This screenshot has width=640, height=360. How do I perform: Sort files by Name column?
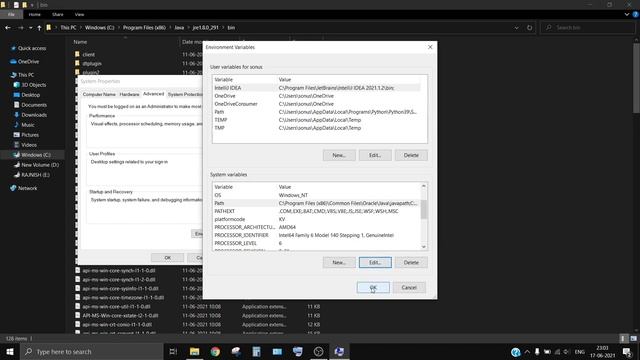coord(80,42)
